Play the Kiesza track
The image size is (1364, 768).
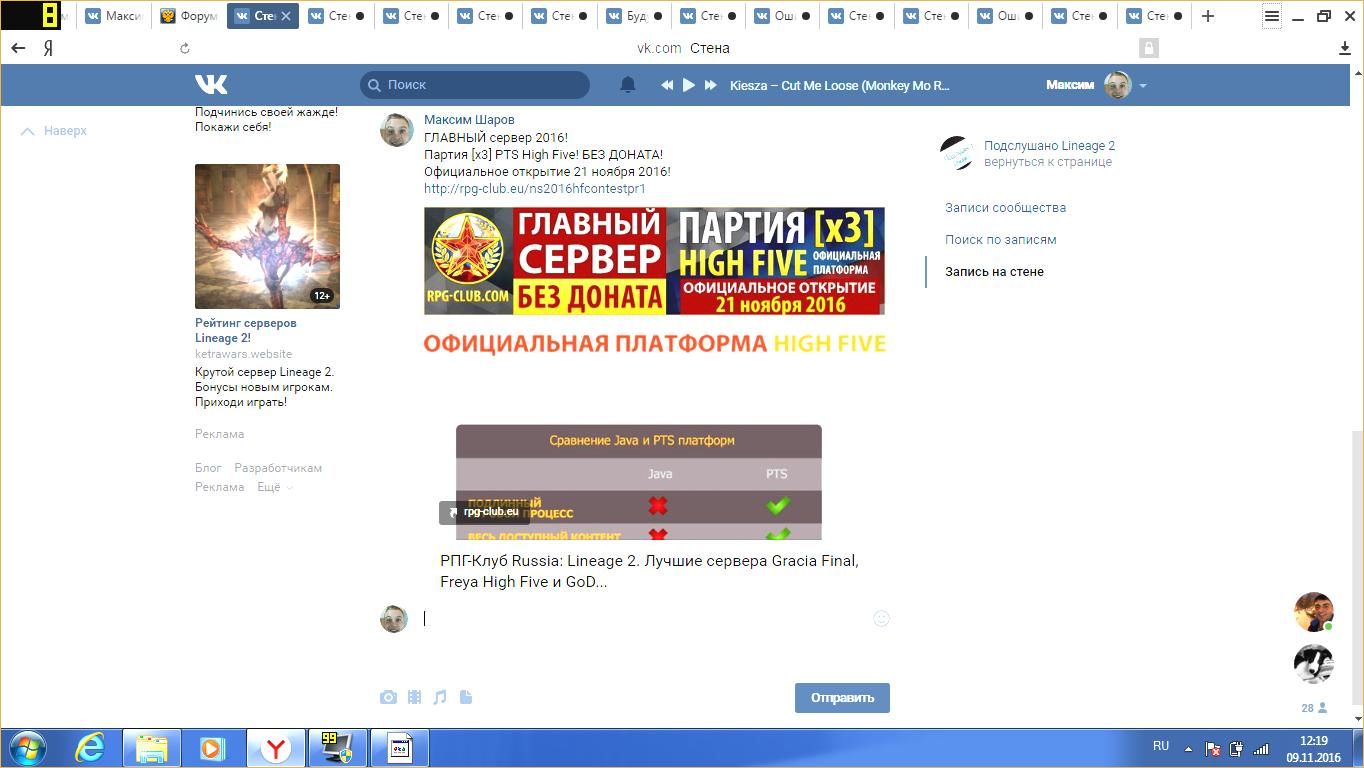(x=688, y=85)
